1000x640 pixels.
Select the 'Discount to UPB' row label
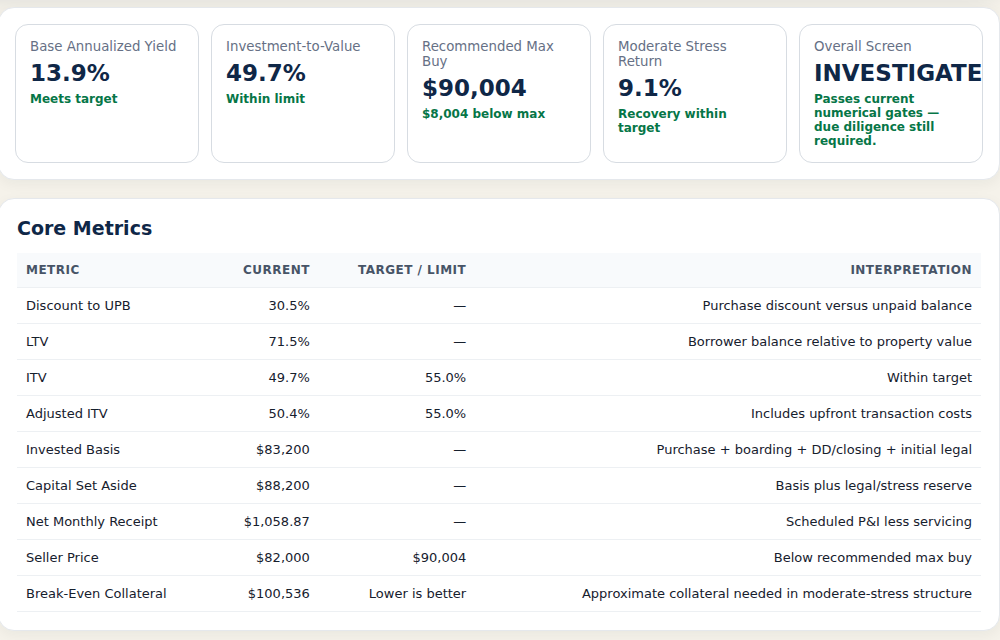(78, 306)
